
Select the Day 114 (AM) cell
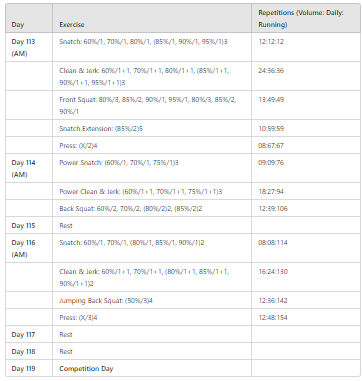click(x=29, y=168)
